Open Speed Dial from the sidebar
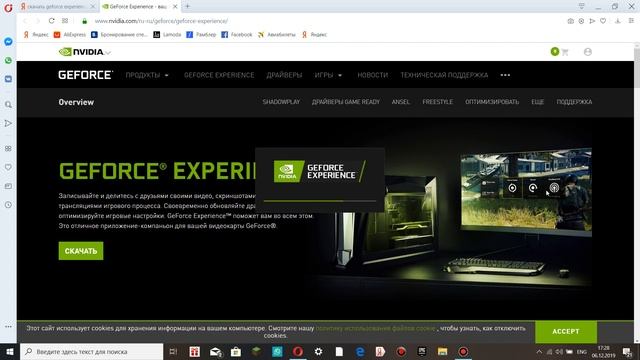Image resolution: width=640 pixels, height=360 pixels. 8,149
